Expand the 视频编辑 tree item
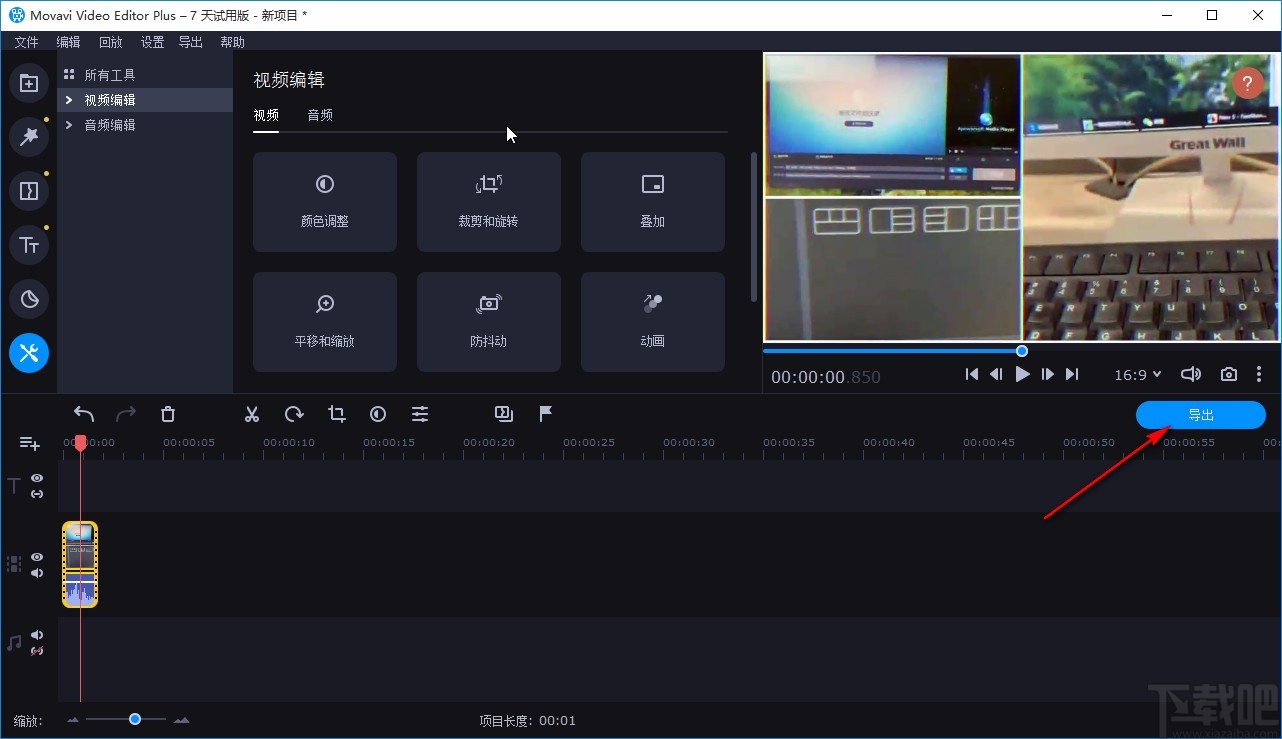This screenshot has height=739, width=1282. 69,100
